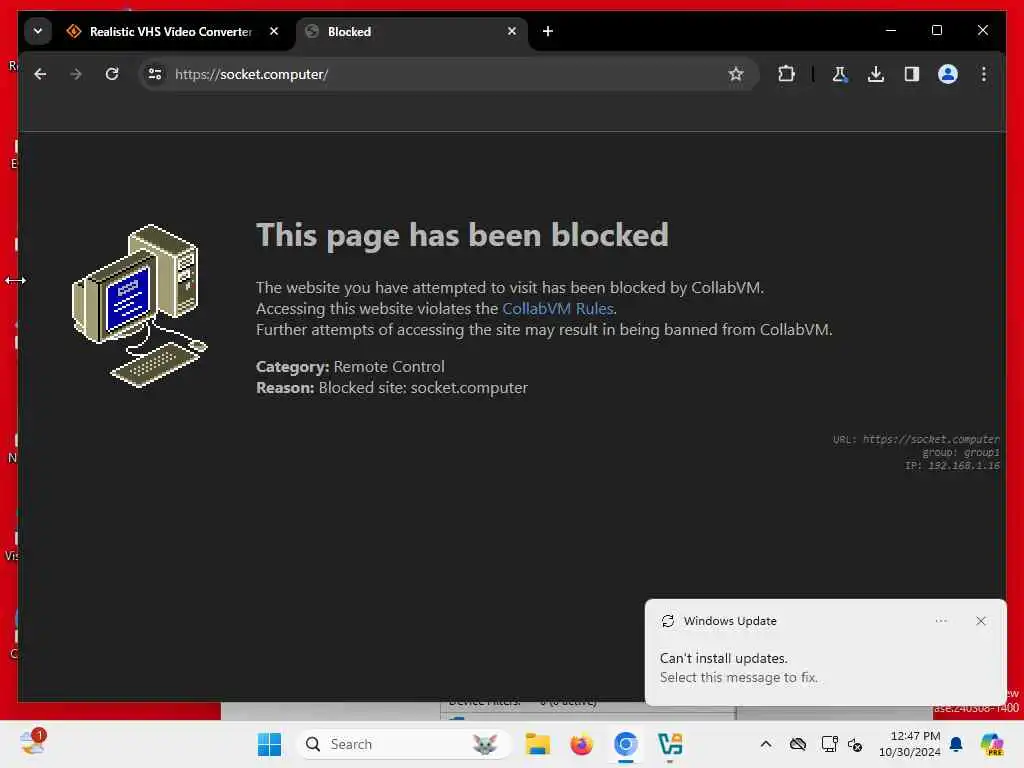Open Chrome Labs flask icon
This screenshot has width=1024, height=768.
(840, 74)
